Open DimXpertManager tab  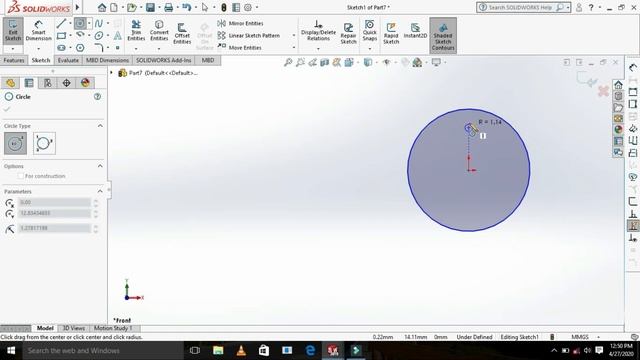point(67,83)
